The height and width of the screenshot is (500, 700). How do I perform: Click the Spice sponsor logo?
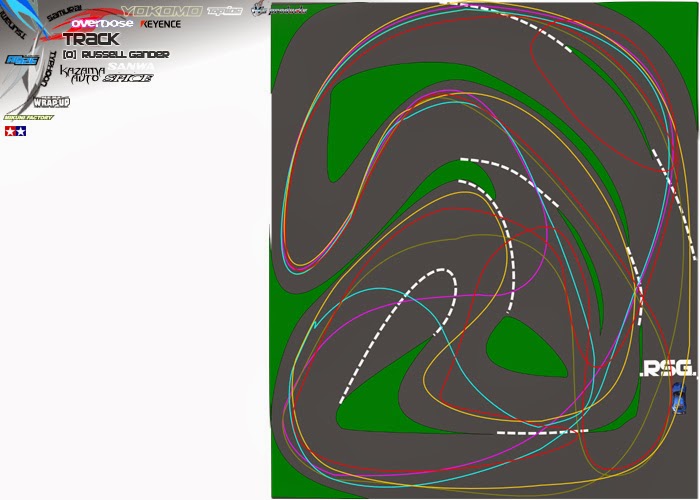(x=128, y=78)
